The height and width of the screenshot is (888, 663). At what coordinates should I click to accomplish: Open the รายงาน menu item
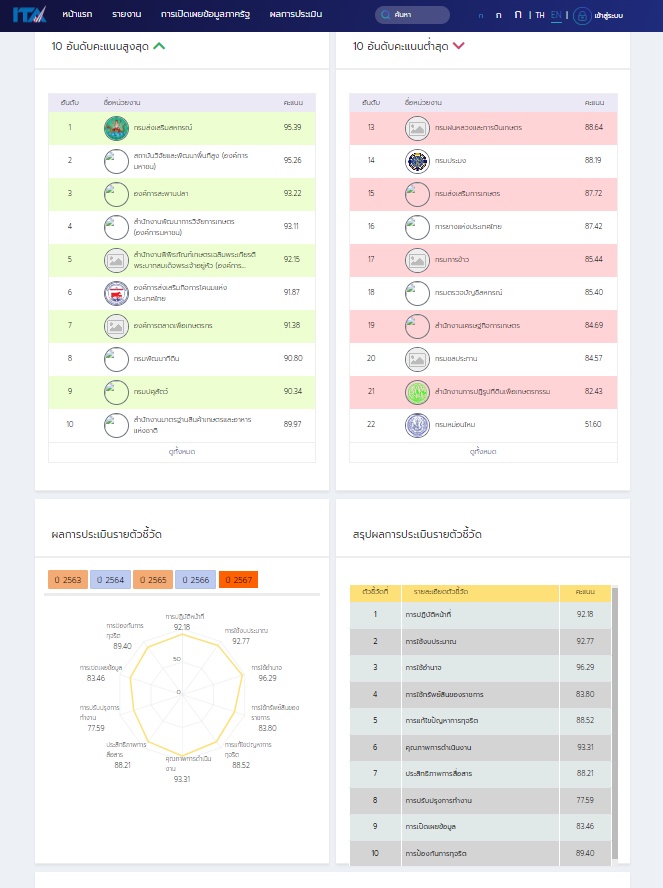tap(126, 15)
